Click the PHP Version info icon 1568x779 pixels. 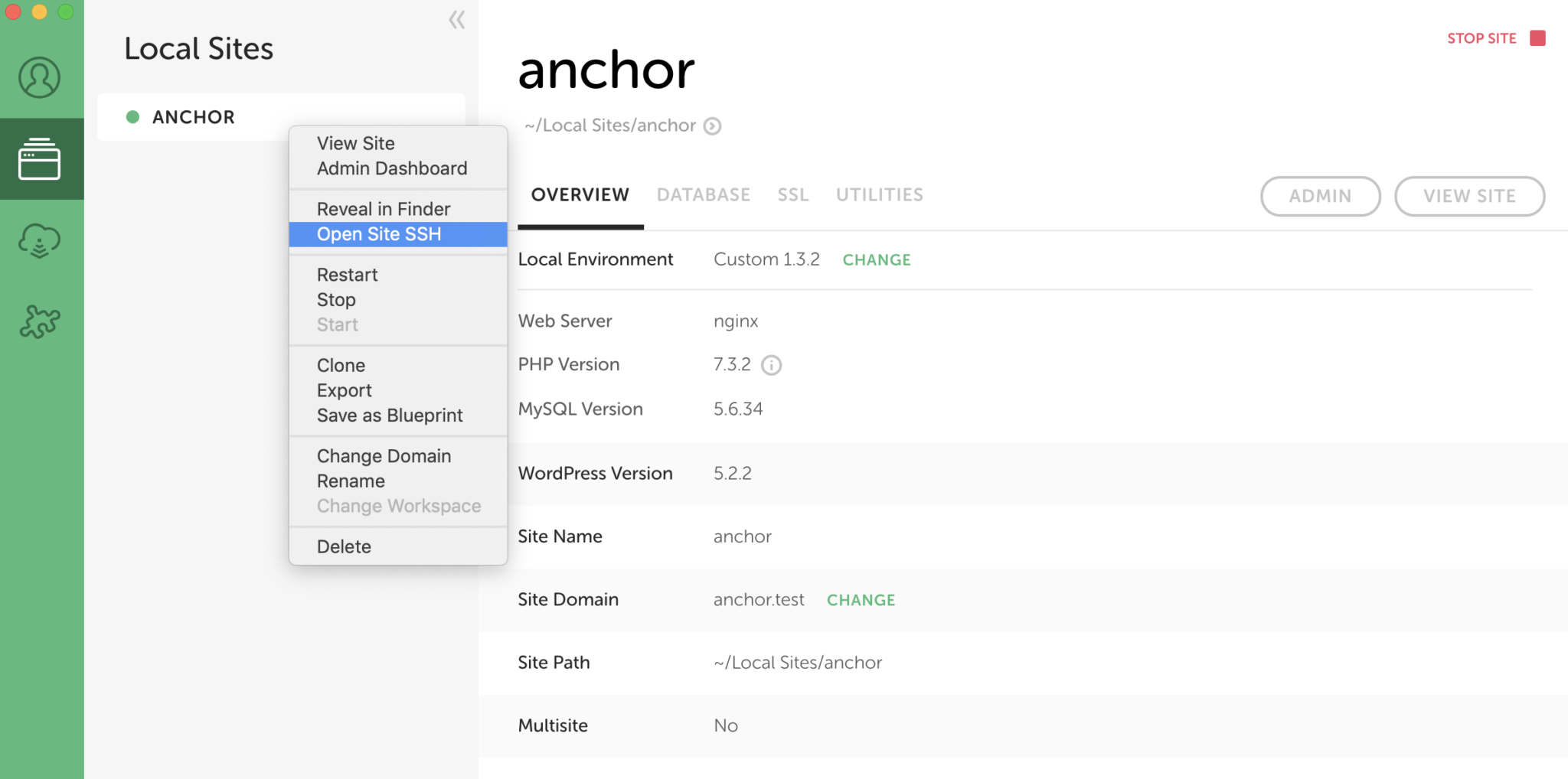pyautogui.click(x=772, y=365)
